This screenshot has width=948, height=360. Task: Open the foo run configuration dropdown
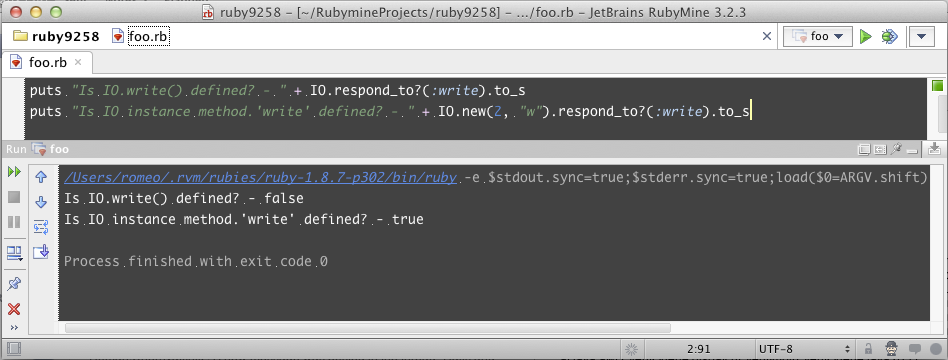point(817,36)
